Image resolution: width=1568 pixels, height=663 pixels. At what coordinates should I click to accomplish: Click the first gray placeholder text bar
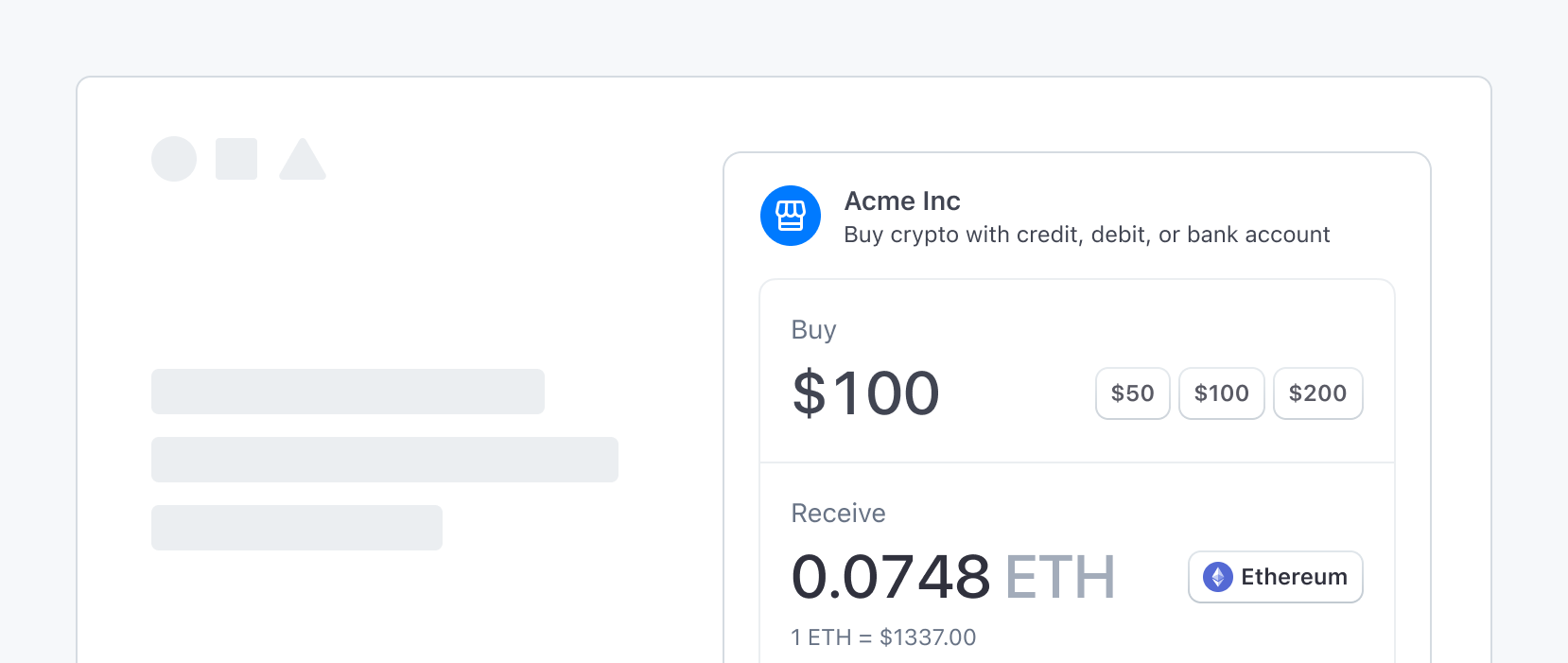(348, 392)
